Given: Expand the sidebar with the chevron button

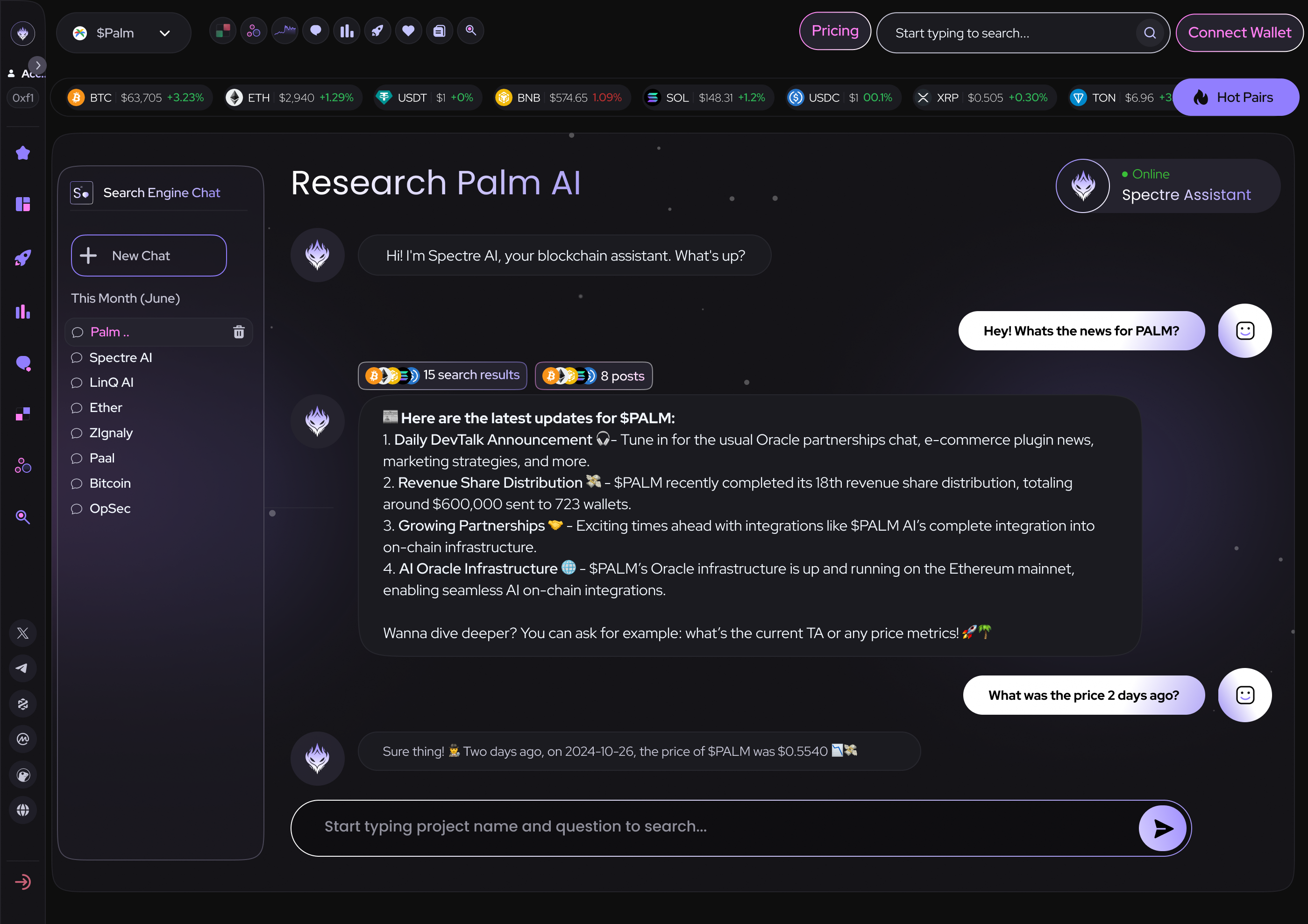Looking at the screenshot, I should 37,65.
